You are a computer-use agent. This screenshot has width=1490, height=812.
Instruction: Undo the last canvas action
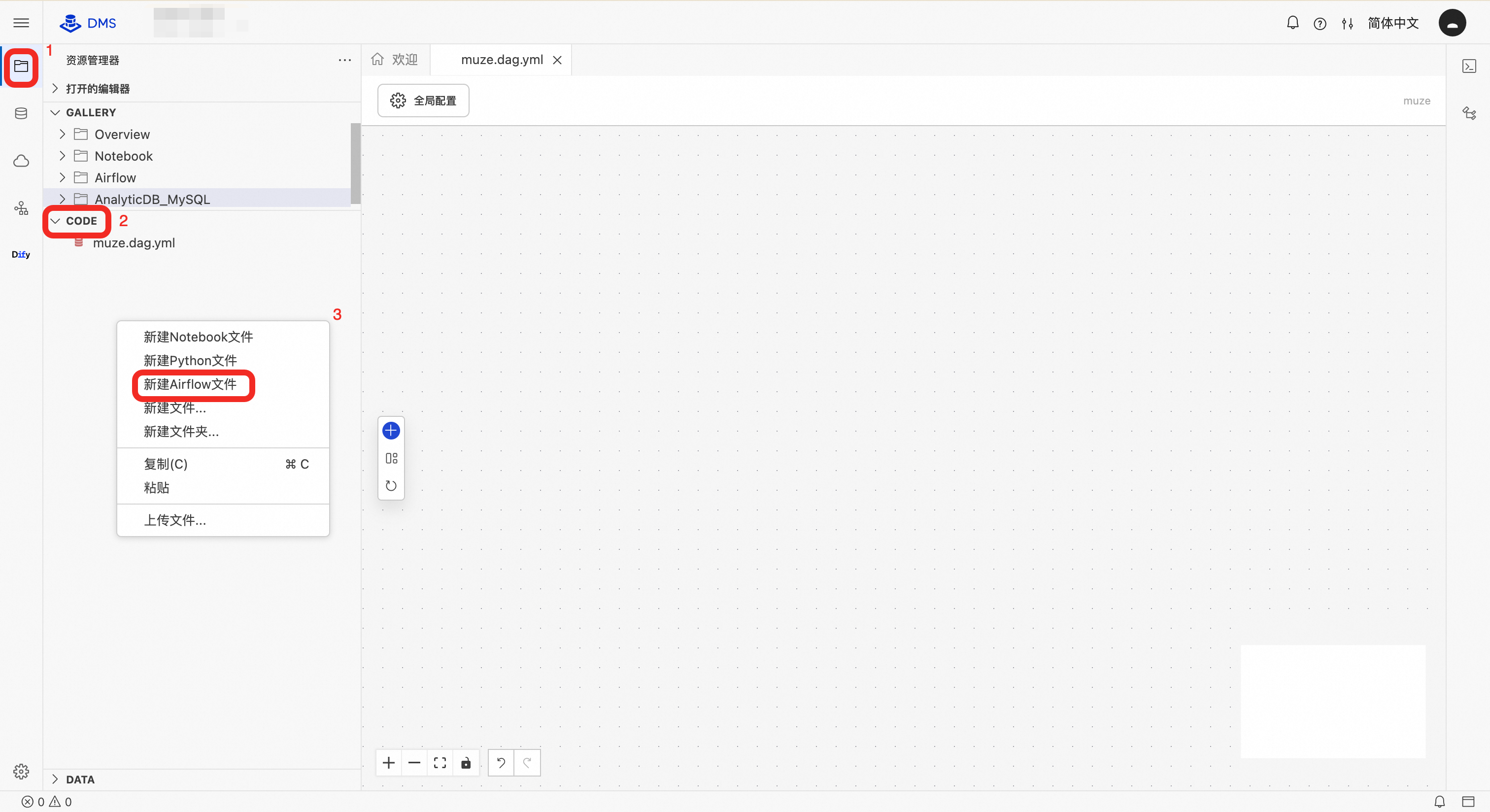tap(501, 763)
